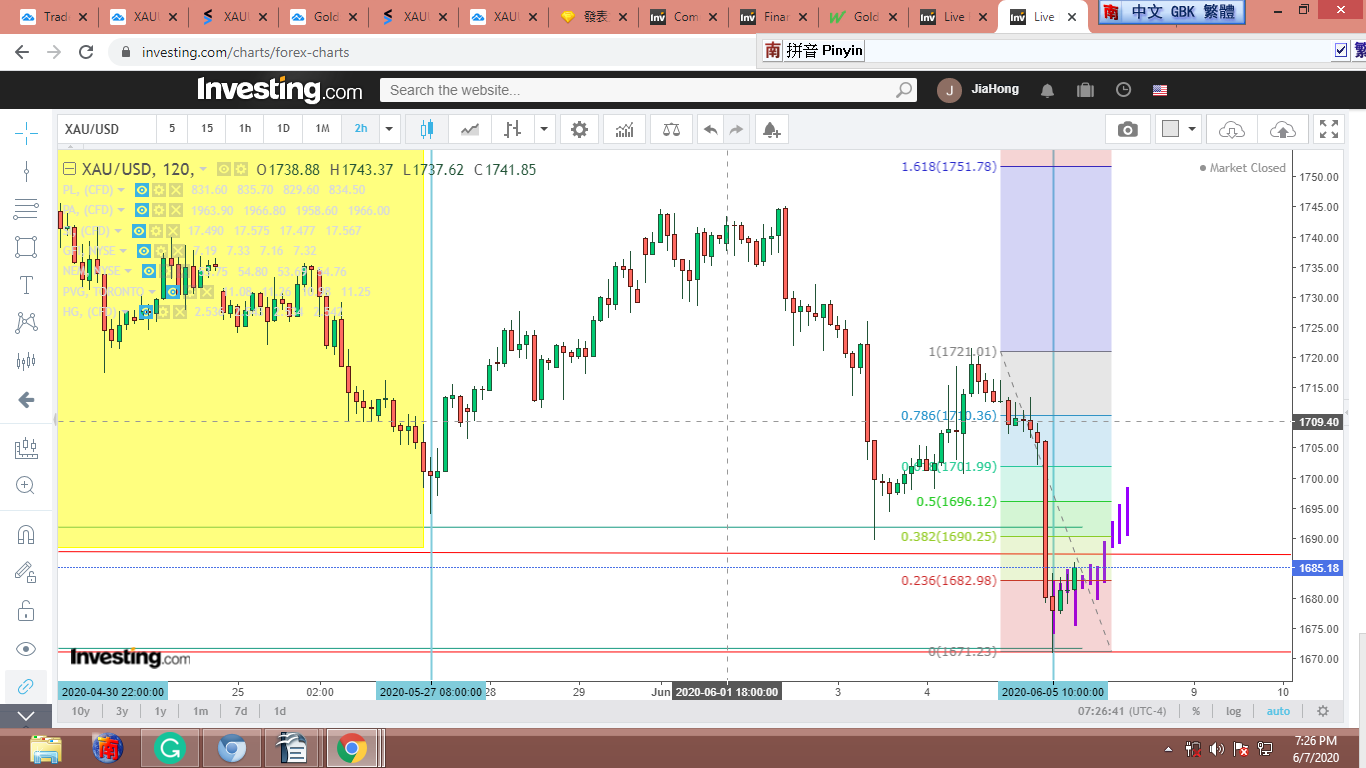
Task: Open chart style dropdown arrow beside bars
Action: [x=544, y=129]
